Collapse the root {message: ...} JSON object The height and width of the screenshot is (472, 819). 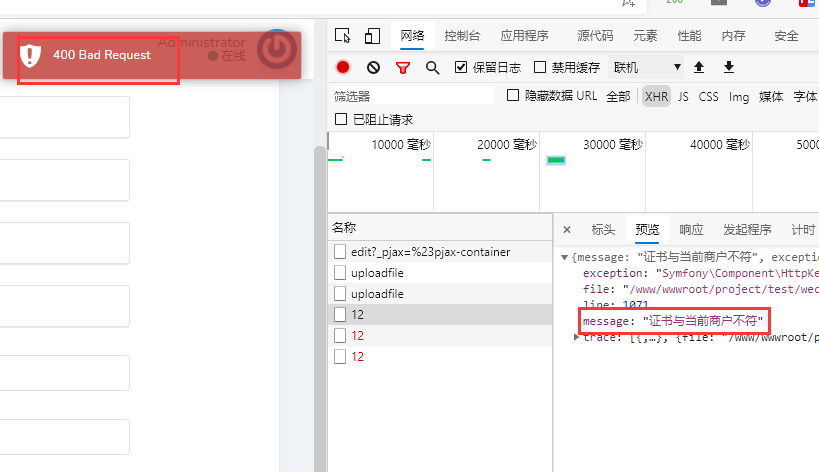[x=565, y=257]
